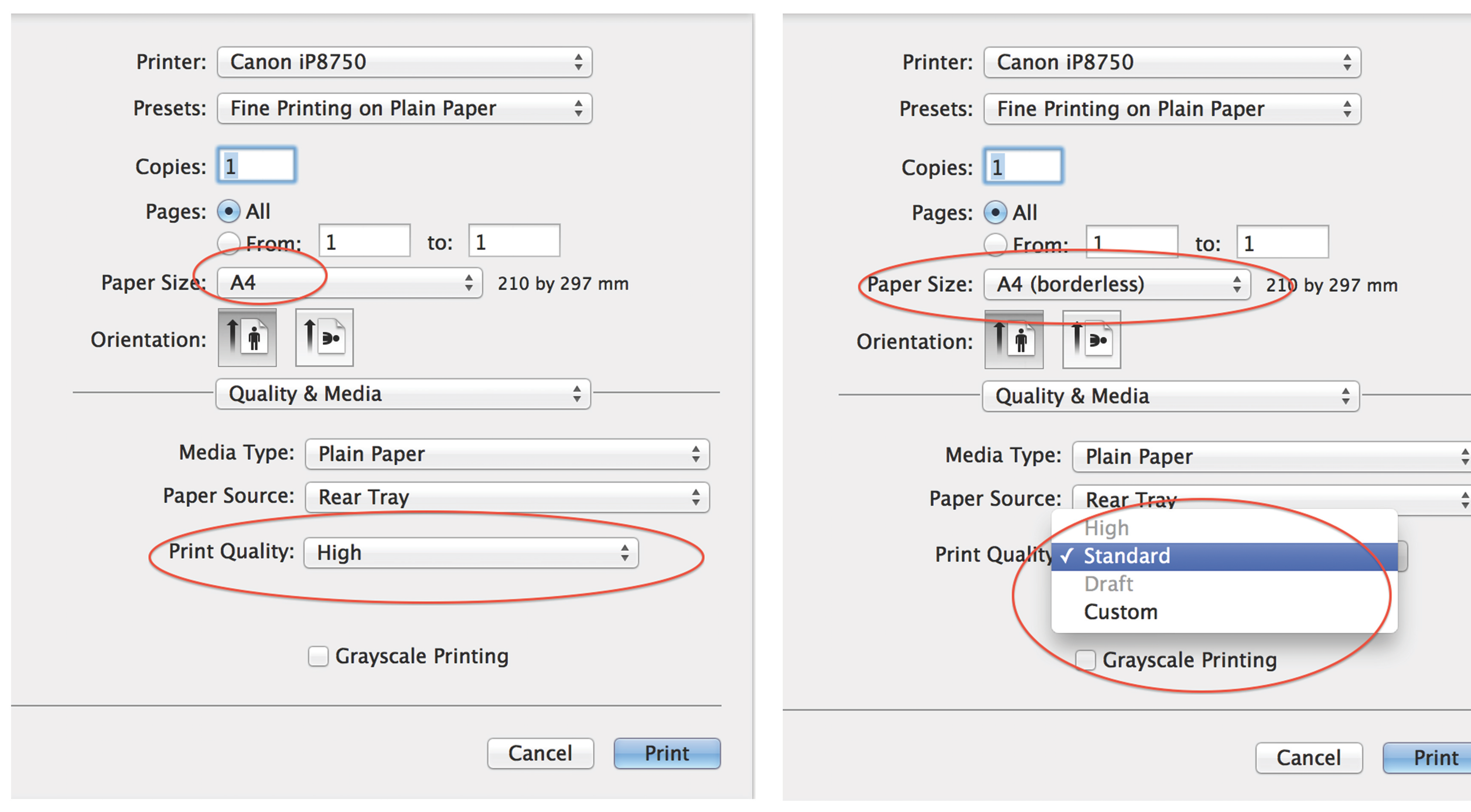Open A4 Paper Size dropdown
This screenshot has height=812, width=1471.
[x=349, y=282]
